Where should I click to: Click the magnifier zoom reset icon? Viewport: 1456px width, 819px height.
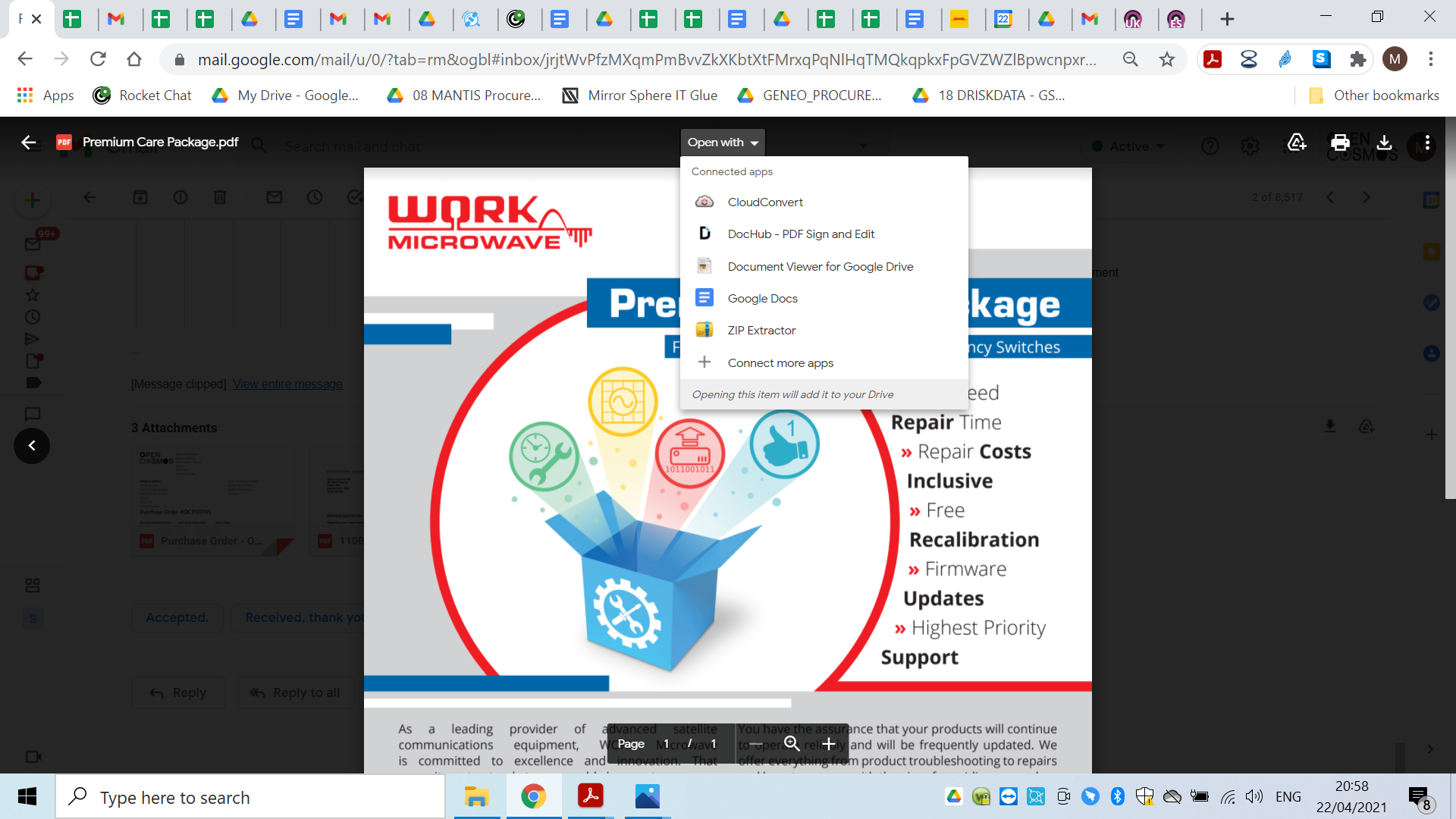[x=792, y=744]
